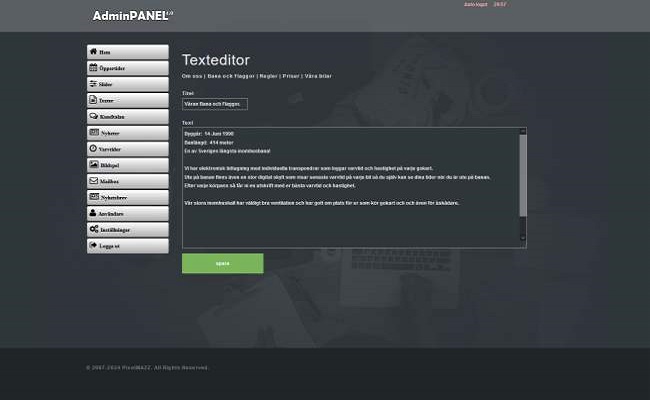Click the Logga ut menu button
The height and width of the screenshot is (400, 650).
(127, 245)
